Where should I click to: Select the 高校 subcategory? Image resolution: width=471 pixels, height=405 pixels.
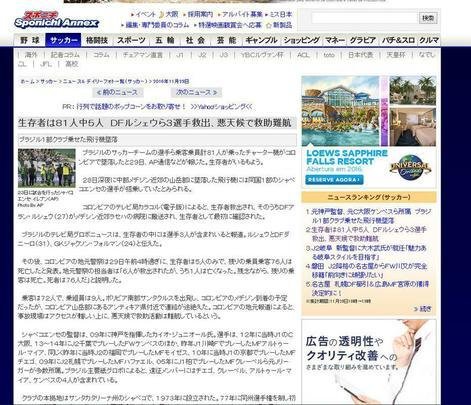tap(71, 64)
